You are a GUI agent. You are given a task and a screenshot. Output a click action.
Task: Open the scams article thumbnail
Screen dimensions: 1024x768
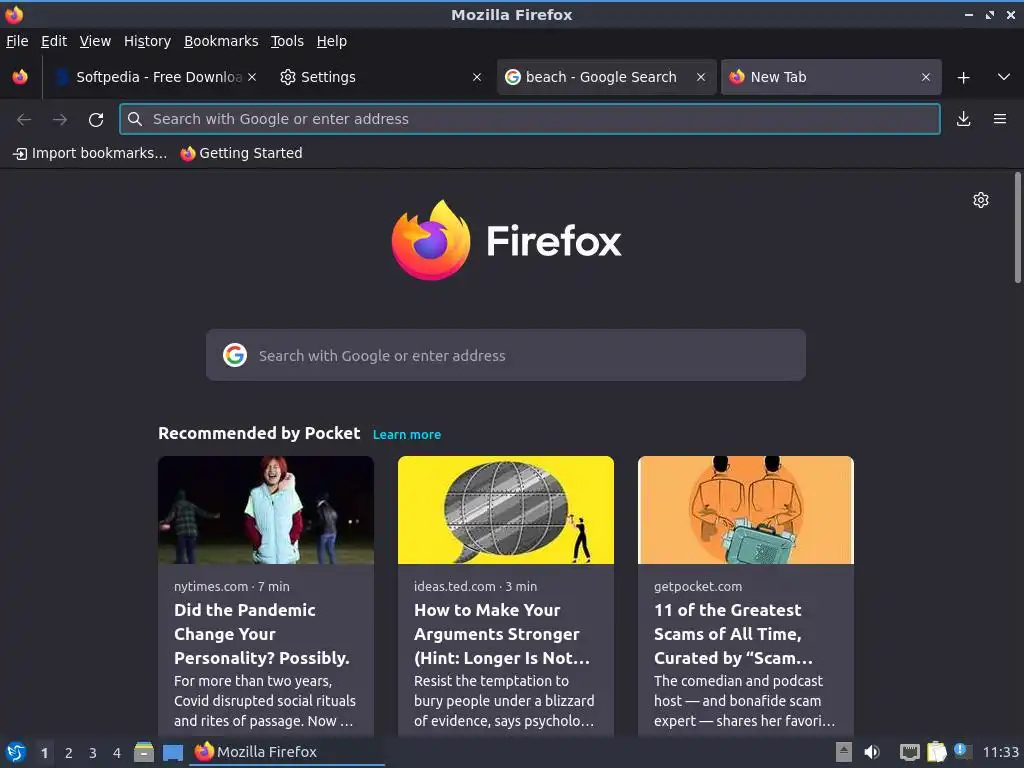point(746,510)
